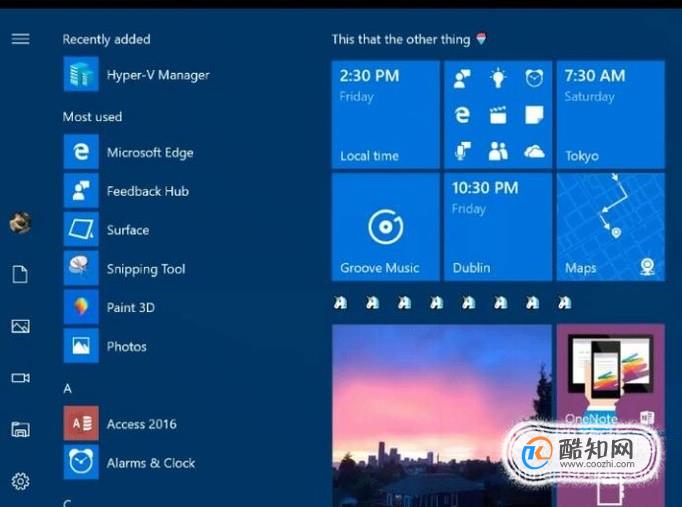Click the Surface app icon
This screenshot has height=507, width=682.
tap(81, 229)
